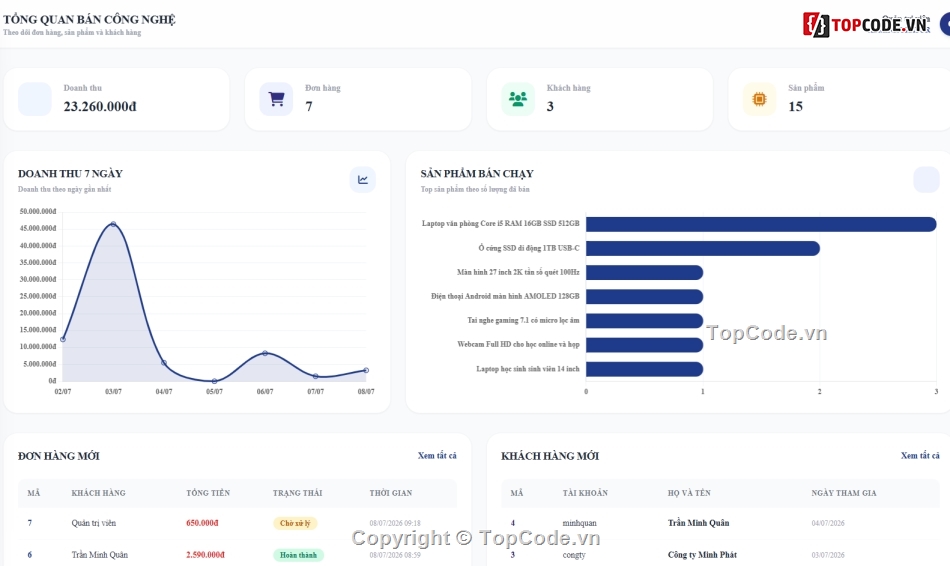The height and width of the screenshot is (566, 950).
Task: Click the Doanh thu value 23.260.000đ
Action: pos(100,107)
